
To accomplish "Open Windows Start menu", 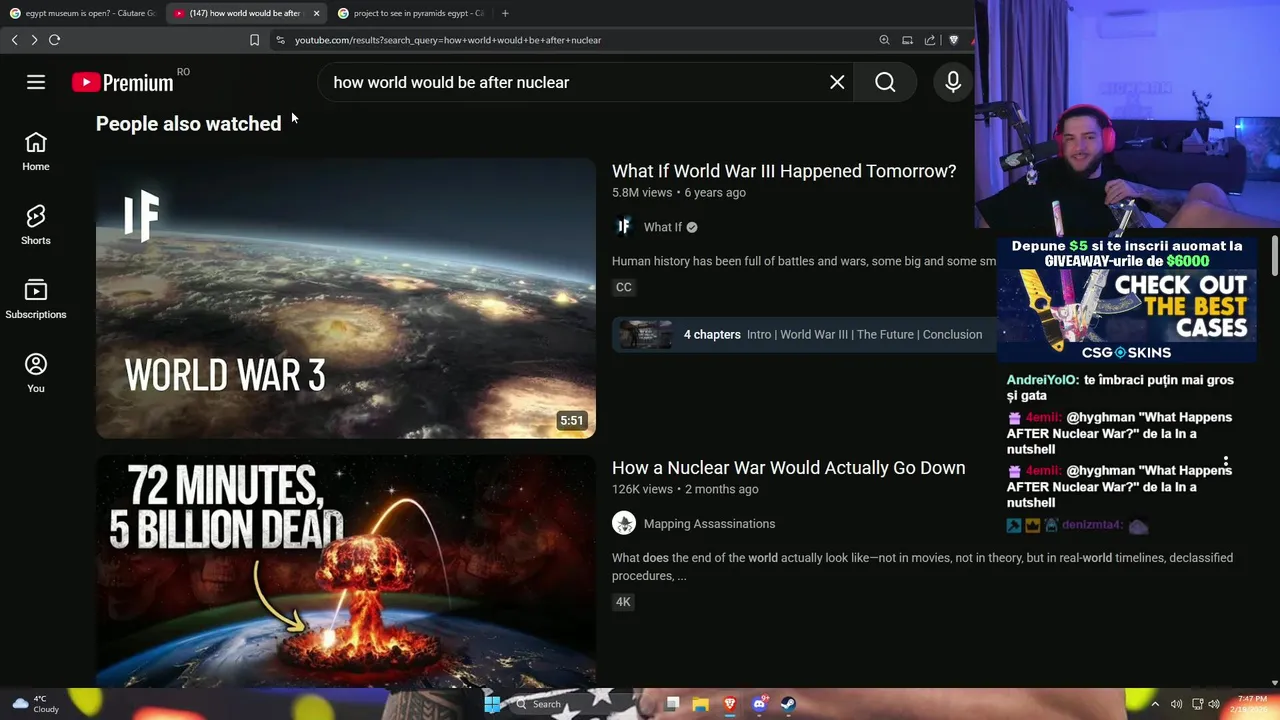I will [x=493, y=704].
